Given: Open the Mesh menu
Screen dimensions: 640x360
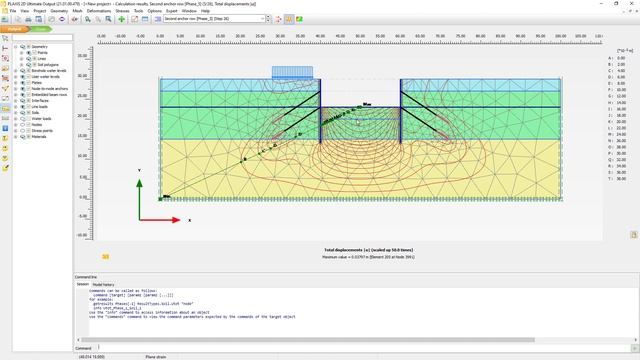Looking at the screenshot, I should 77,11.
